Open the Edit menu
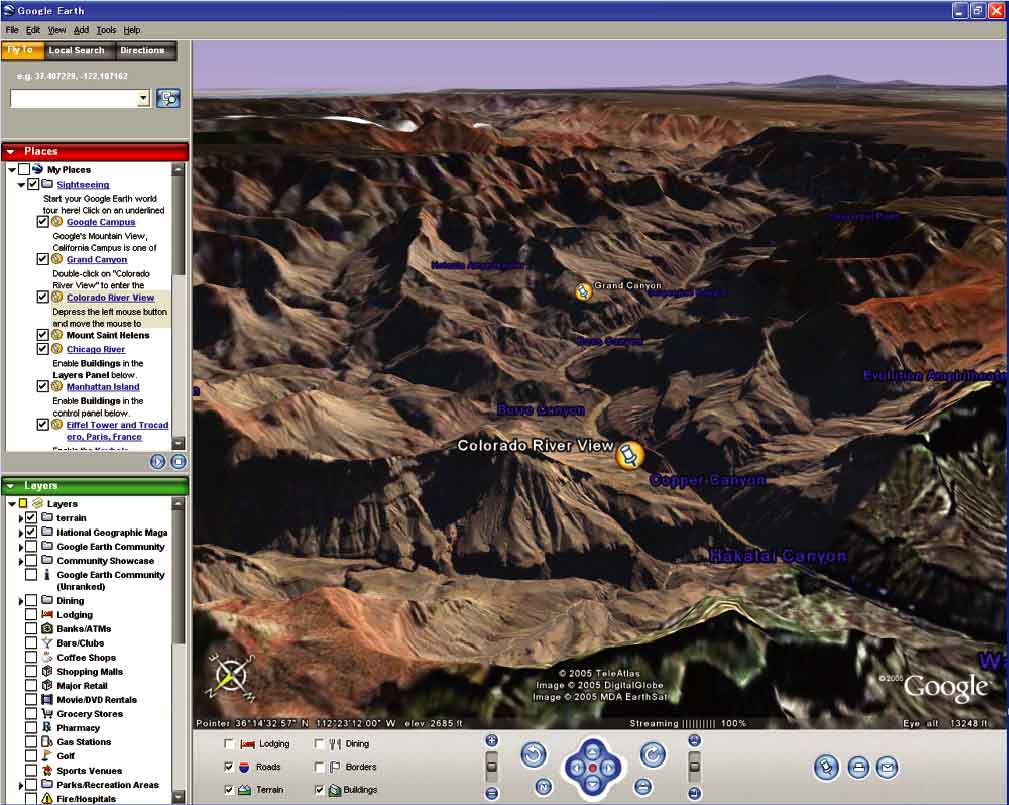This screenshot has height=805, width=1009. [33, 30]
